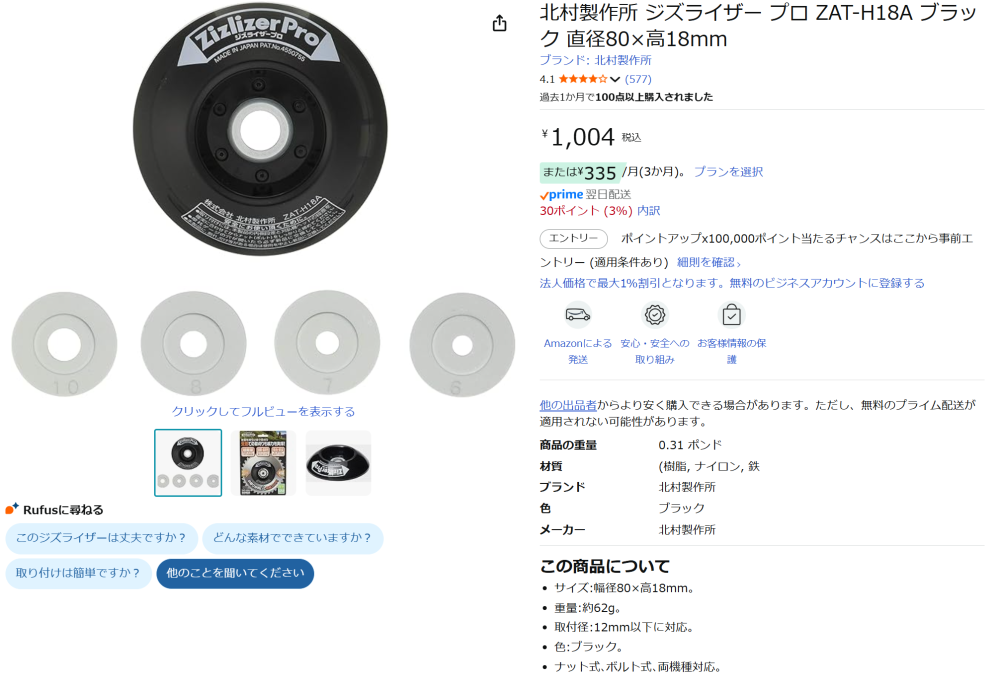The height and width of the screenshot is (681, 1000).
Task: Click the prime logo checkmark
Action: click(544, 196)
